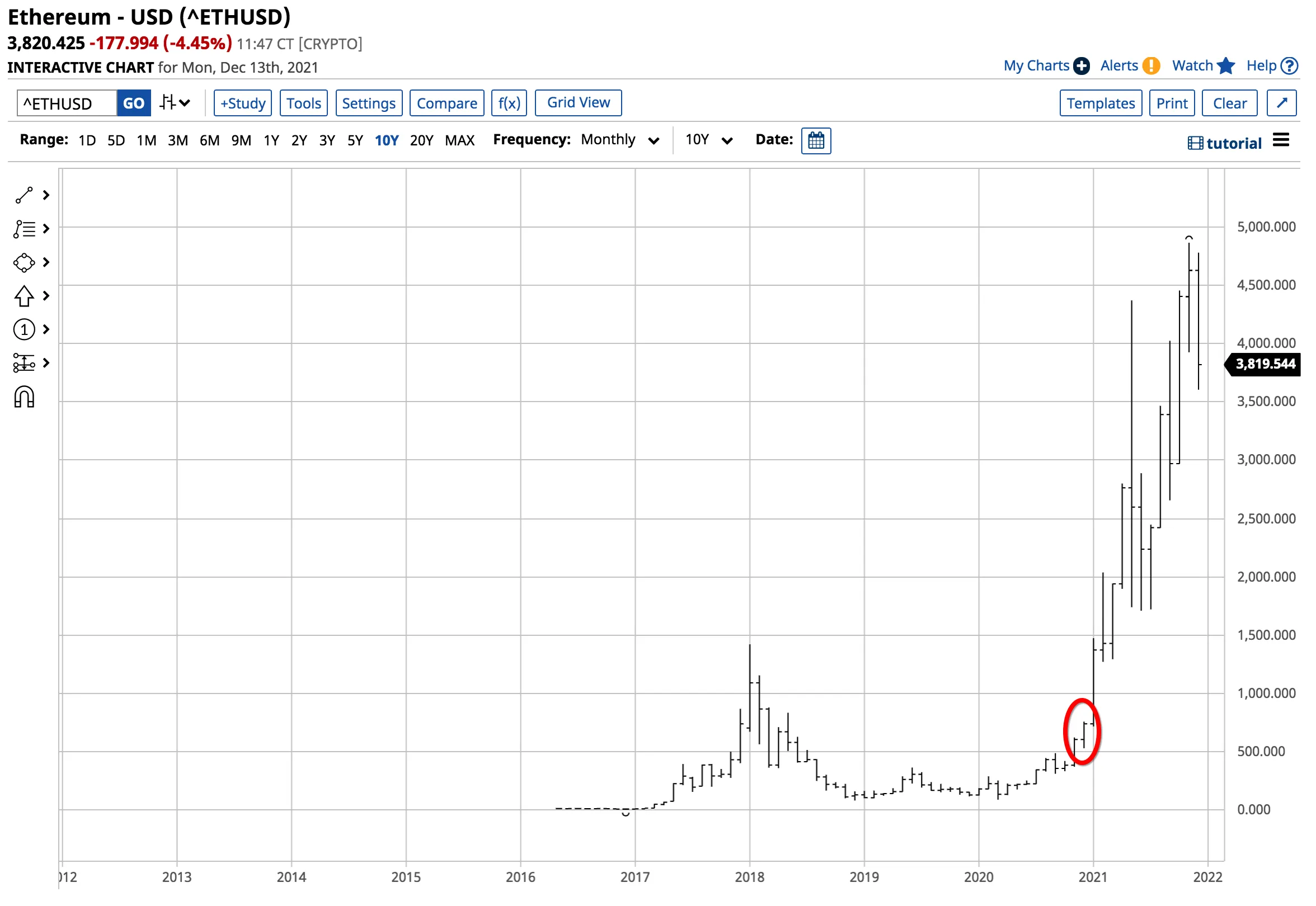This screenshot has height=906, width=1316.
Task: Click the symbol input field ^ETHUSD
Action: click(x=67, y=103)
